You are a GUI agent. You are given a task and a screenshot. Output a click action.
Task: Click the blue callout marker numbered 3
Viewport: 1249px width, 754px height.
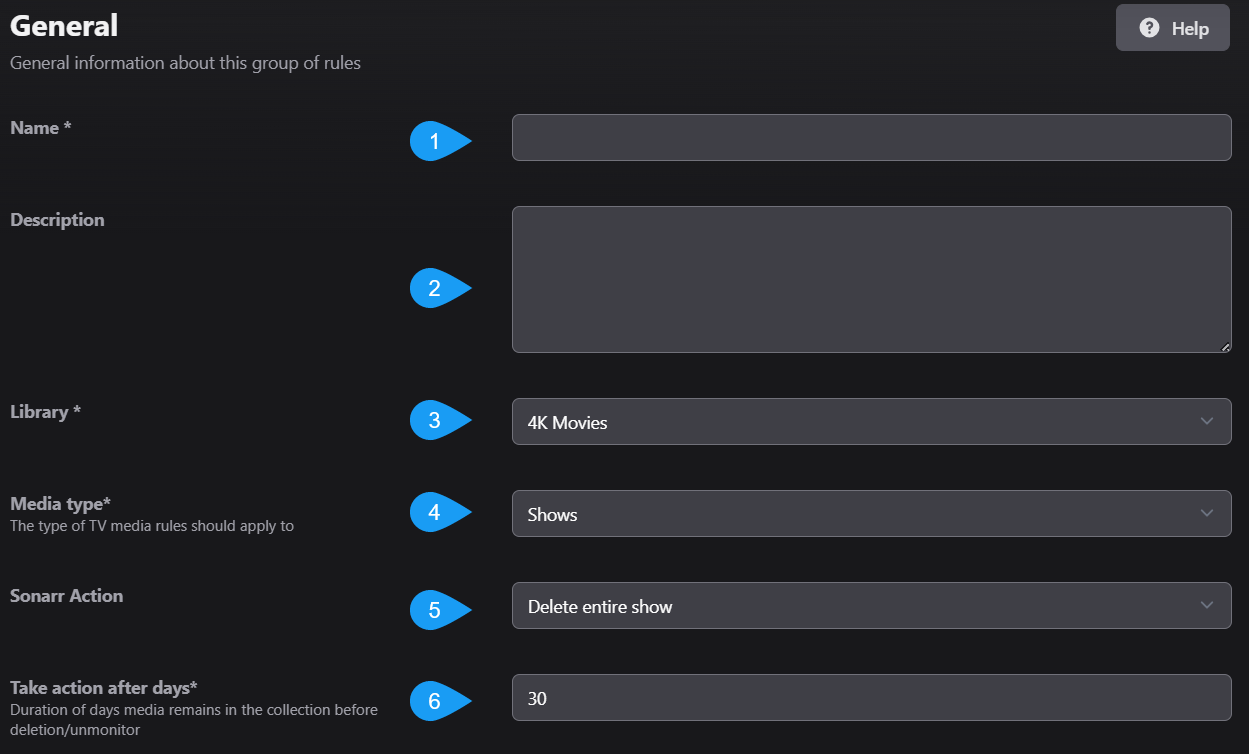pos(434,420)
